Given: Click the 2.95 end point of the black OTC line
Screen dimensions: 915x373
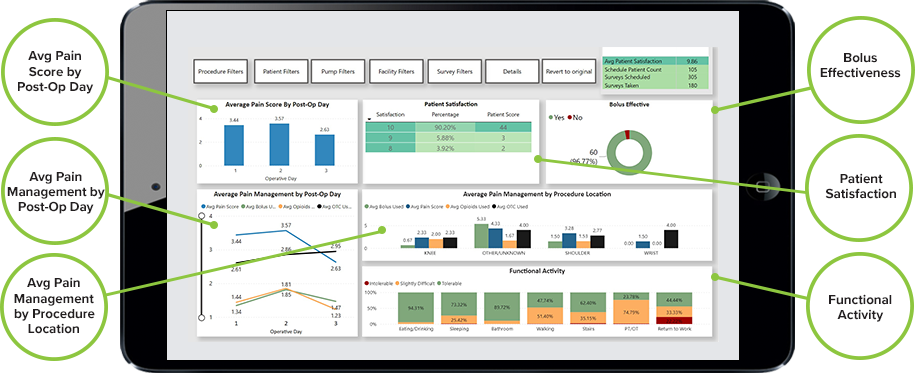Looking at the screenshot, I should pos(337,252).
